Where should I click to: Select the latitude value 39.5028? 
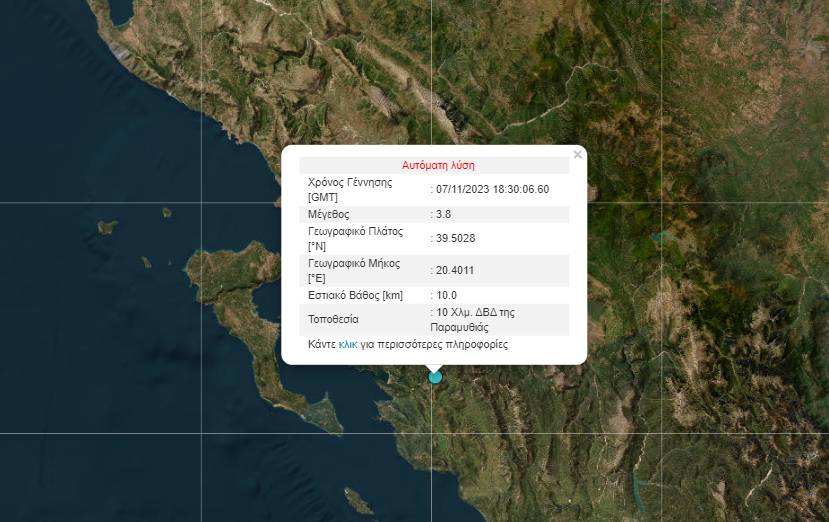[x=455, y=238]
